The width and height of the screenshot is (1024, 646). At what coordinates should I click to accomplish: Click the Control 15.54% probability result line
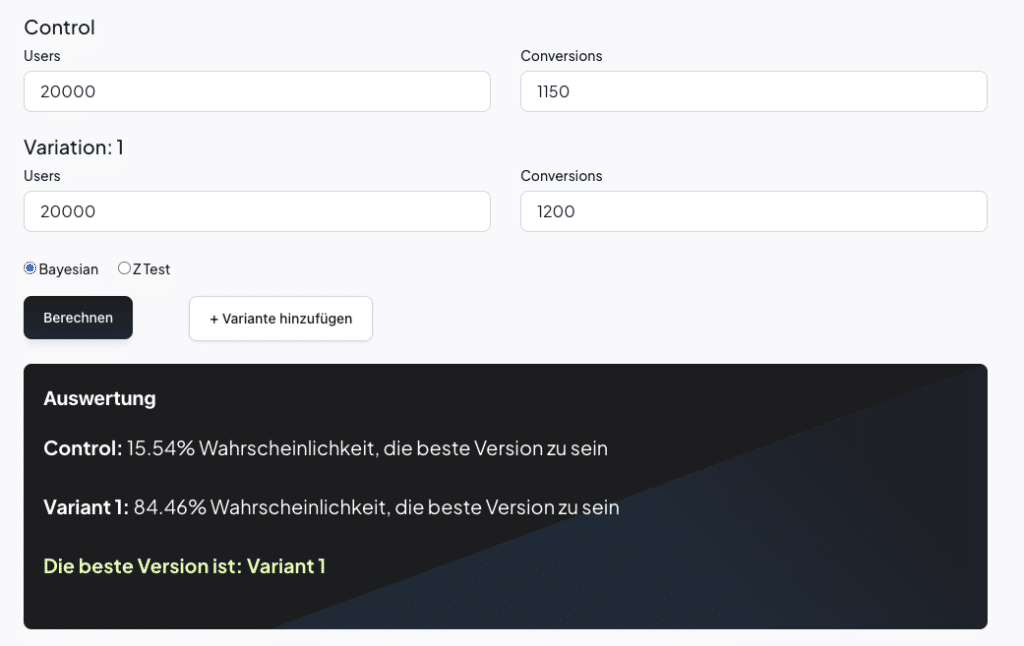click(x=325, y=448)
